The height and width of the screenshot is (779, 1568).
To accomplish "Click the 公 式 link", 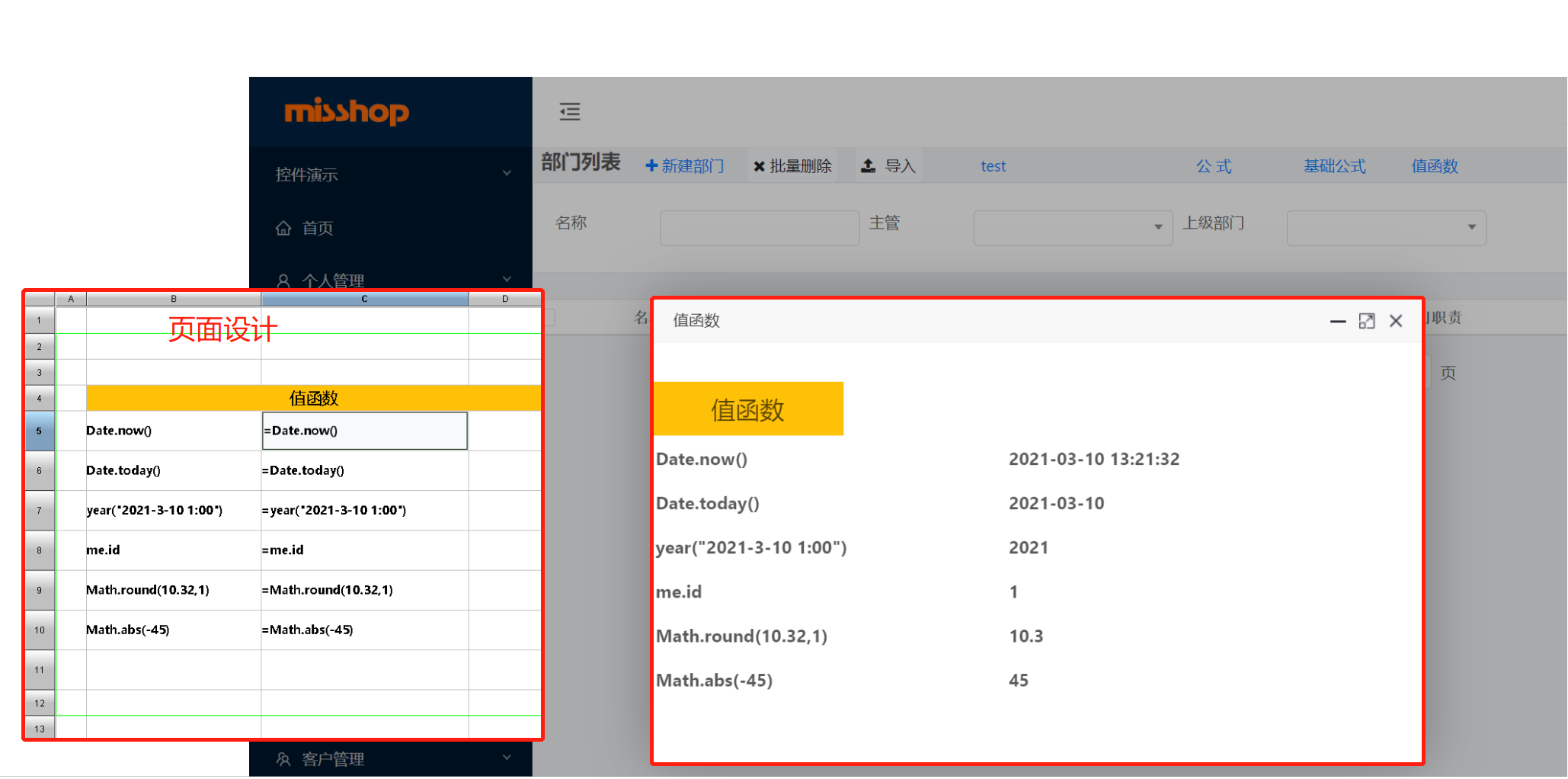I will click(1214, 166).
